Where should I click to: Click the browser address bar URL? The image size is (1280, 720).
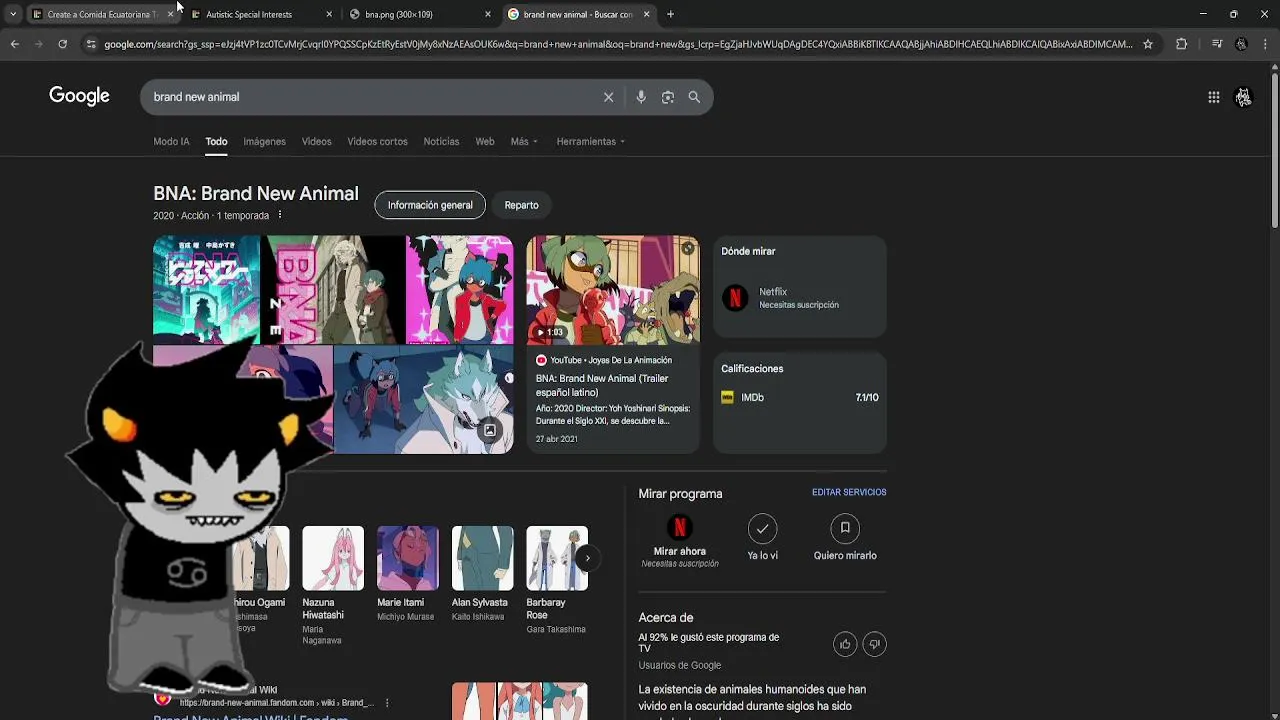[x=617, y=44]
